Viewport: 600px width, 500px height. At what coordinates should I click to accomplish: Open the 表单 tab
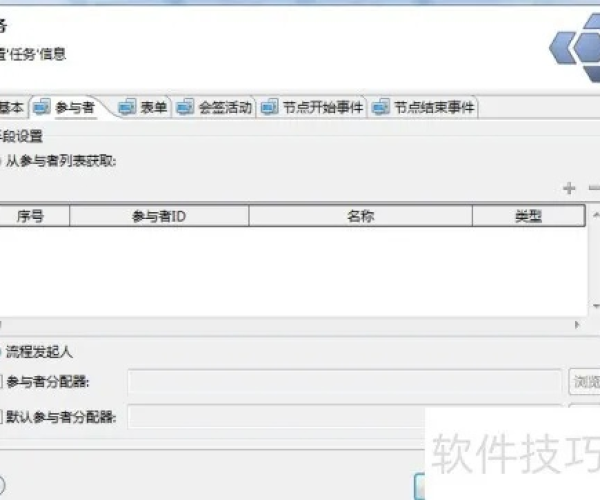(143, 107)
